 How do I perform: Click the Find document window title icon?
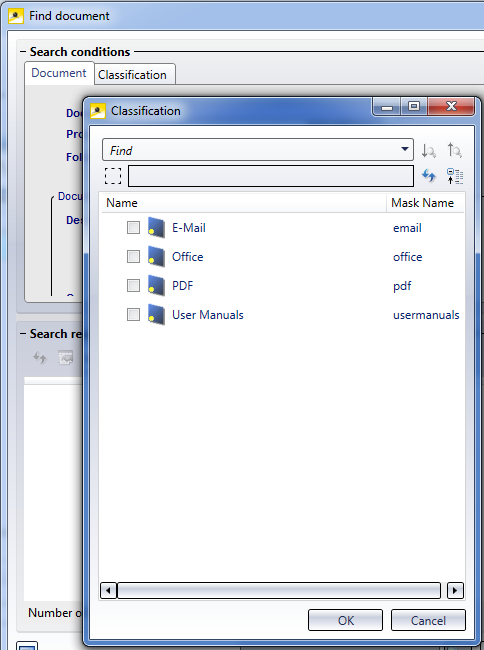coord(16,16)
